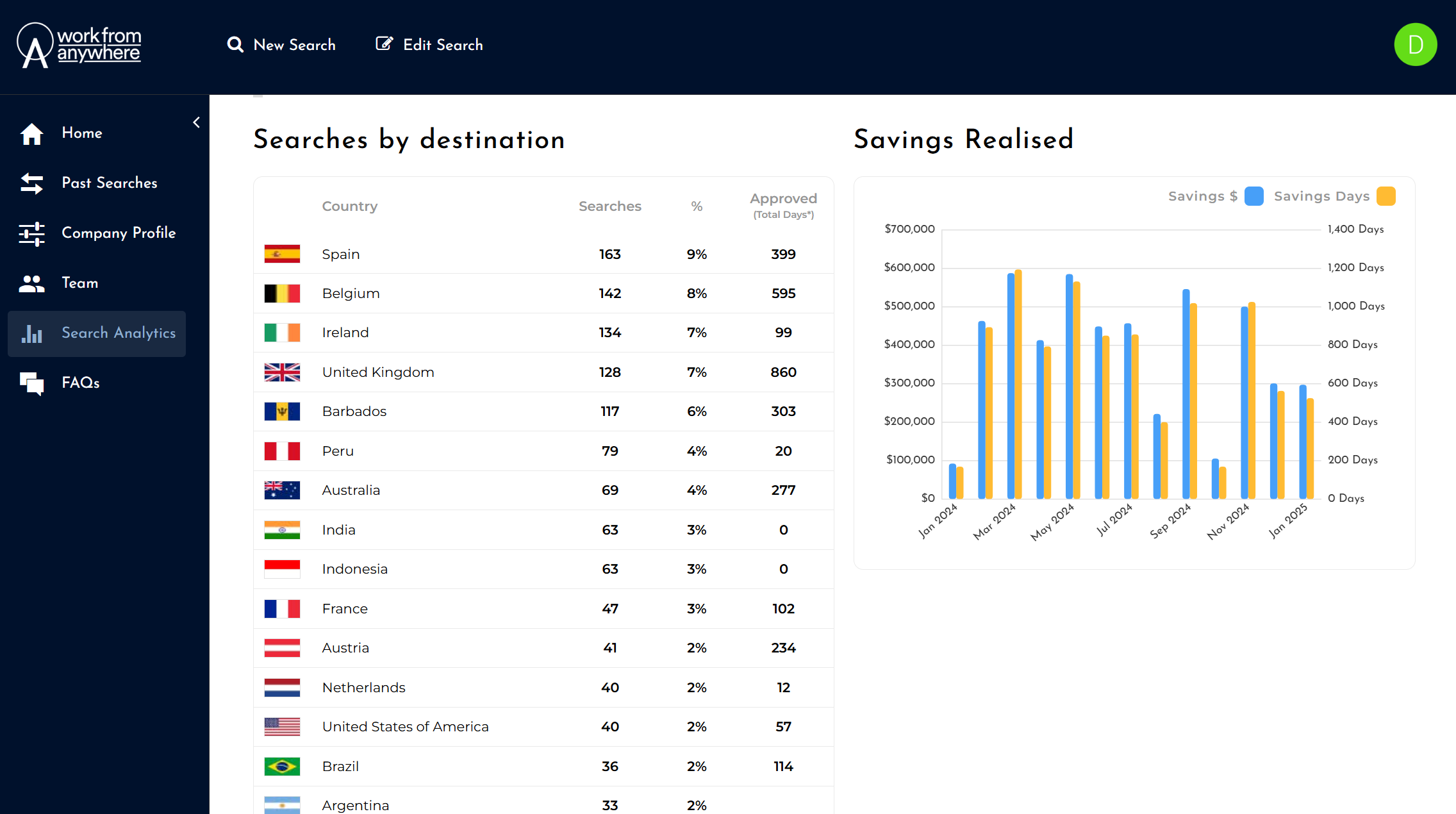Toggle the Savings Days legend series

pyautogui.click(x=1321, y=196)
